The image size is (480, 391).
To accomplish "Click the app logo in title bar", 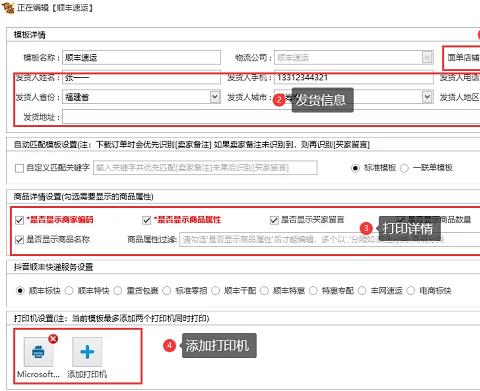I will point(7,7).
